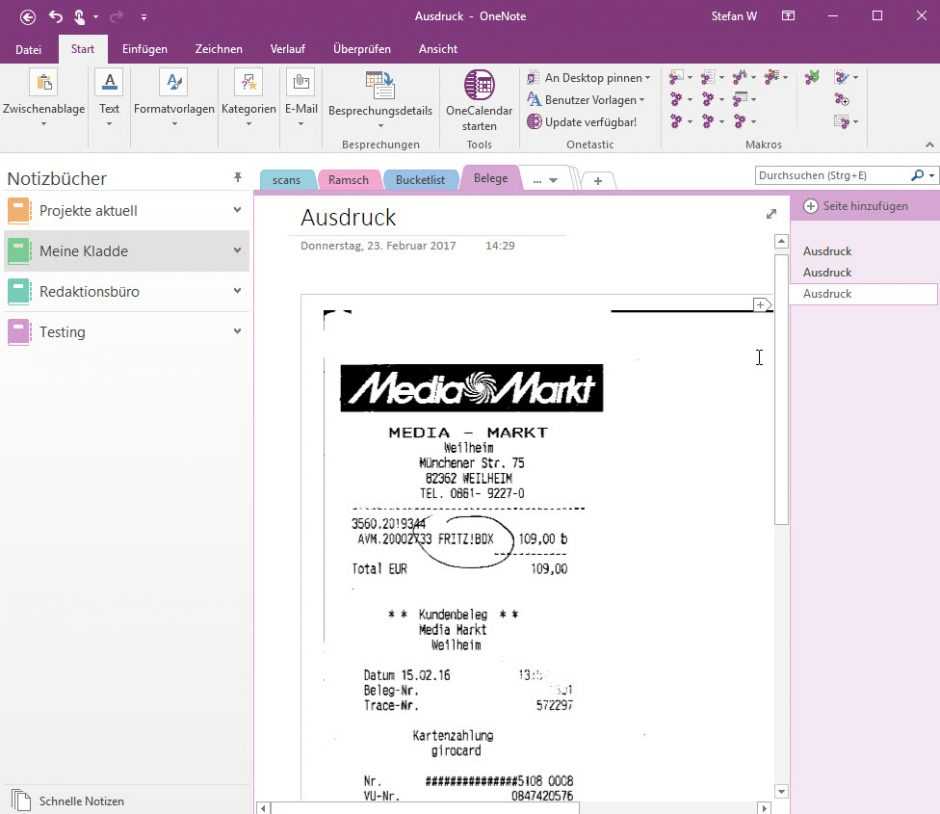Collapse the ribbon with the arrow

pyautogui.click(x=929, y=144)
